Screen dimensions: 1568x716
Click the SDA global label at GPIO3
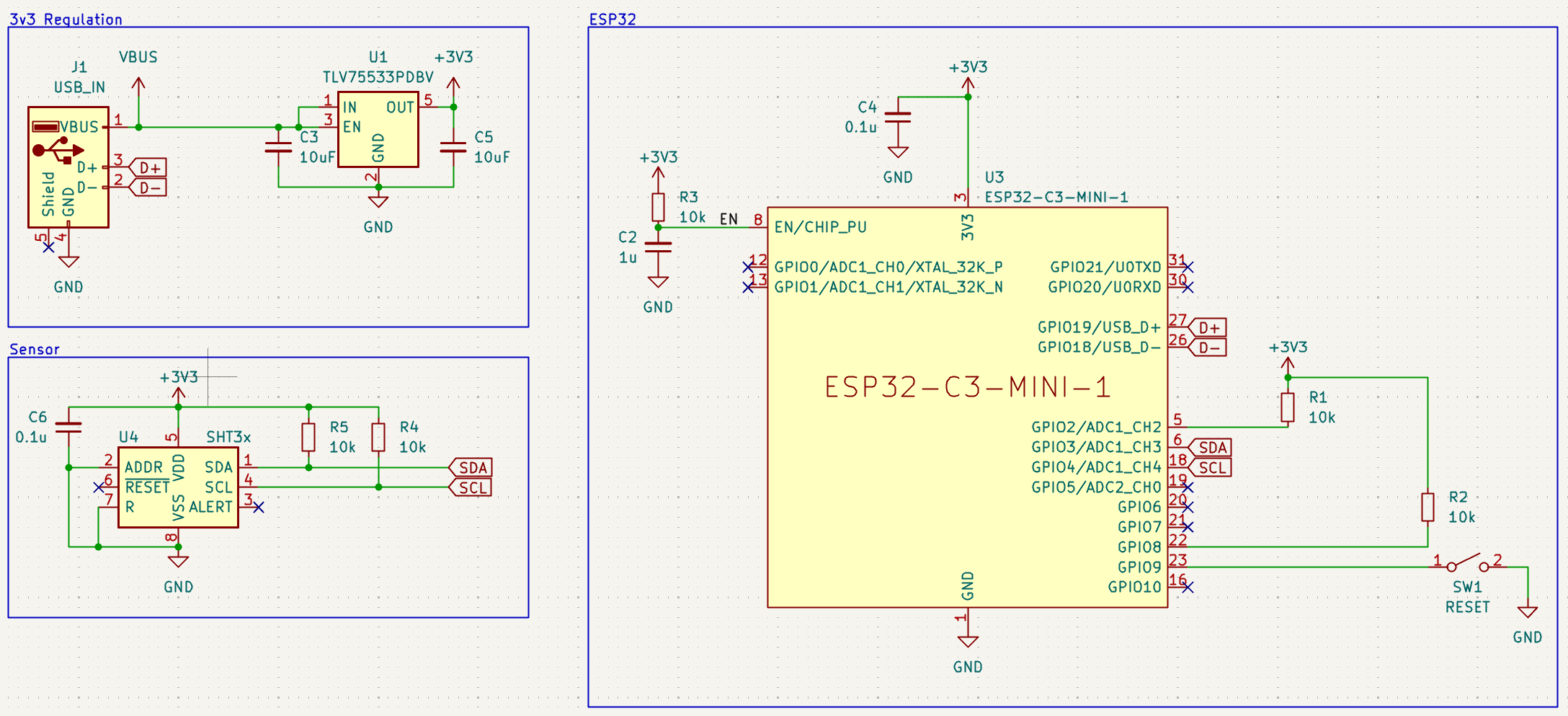pos(1210,447)
